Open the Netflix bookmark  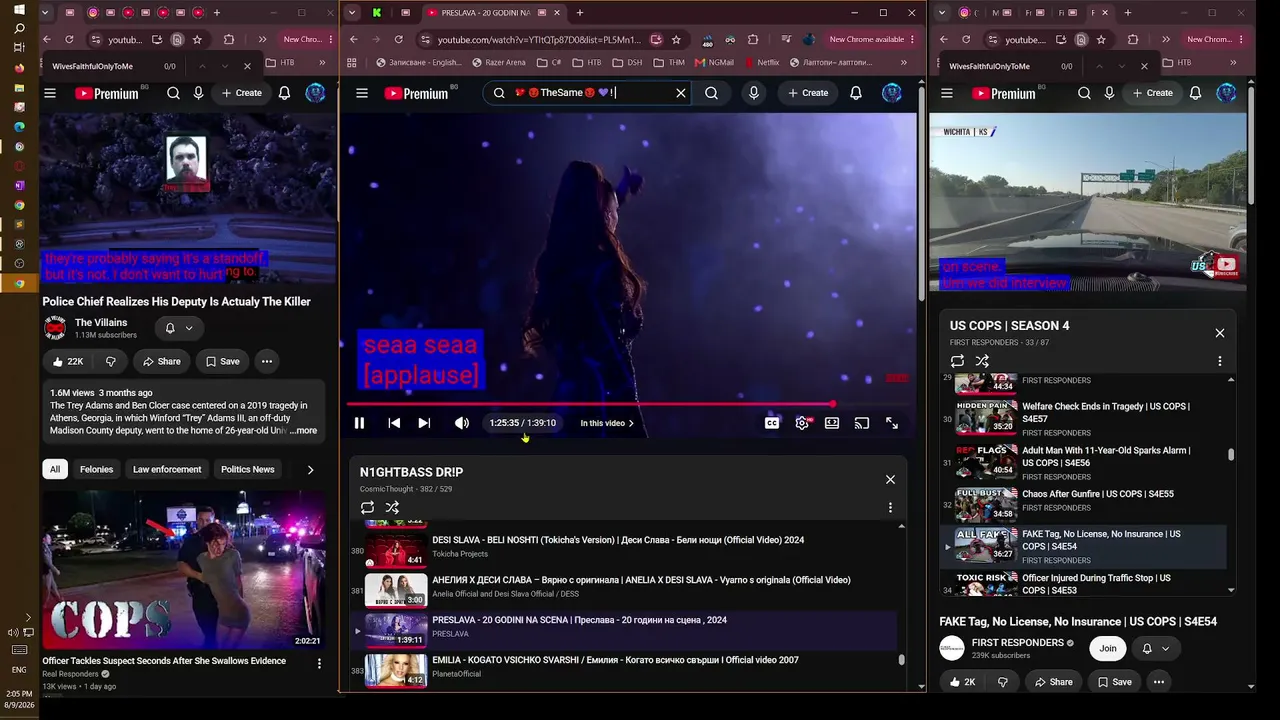[761, 62]
